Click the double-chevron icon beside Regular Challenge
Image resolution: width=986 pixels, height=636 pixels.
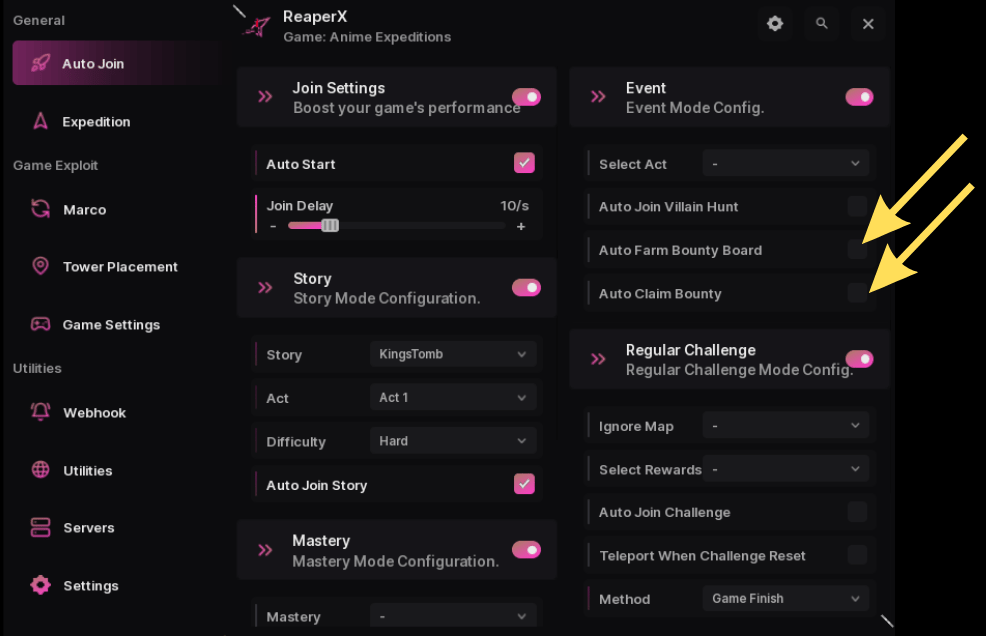tap(598, 359)
